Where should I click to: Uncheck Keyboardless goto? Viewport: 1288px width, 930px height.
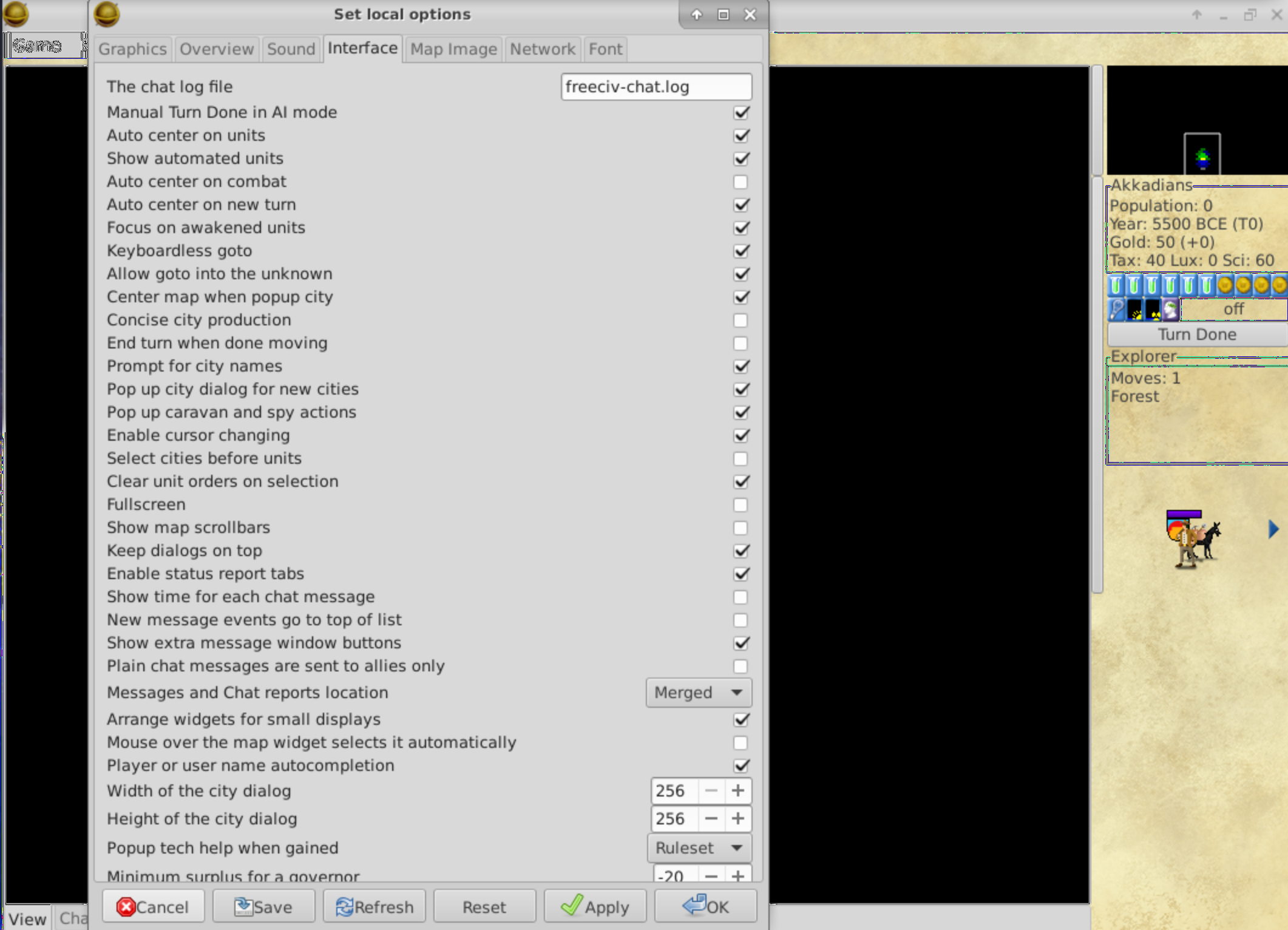[741, 251]
